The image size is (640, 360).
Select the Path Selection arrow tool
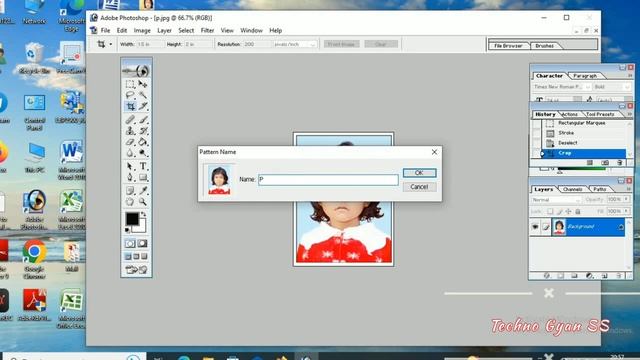(130, 166)
